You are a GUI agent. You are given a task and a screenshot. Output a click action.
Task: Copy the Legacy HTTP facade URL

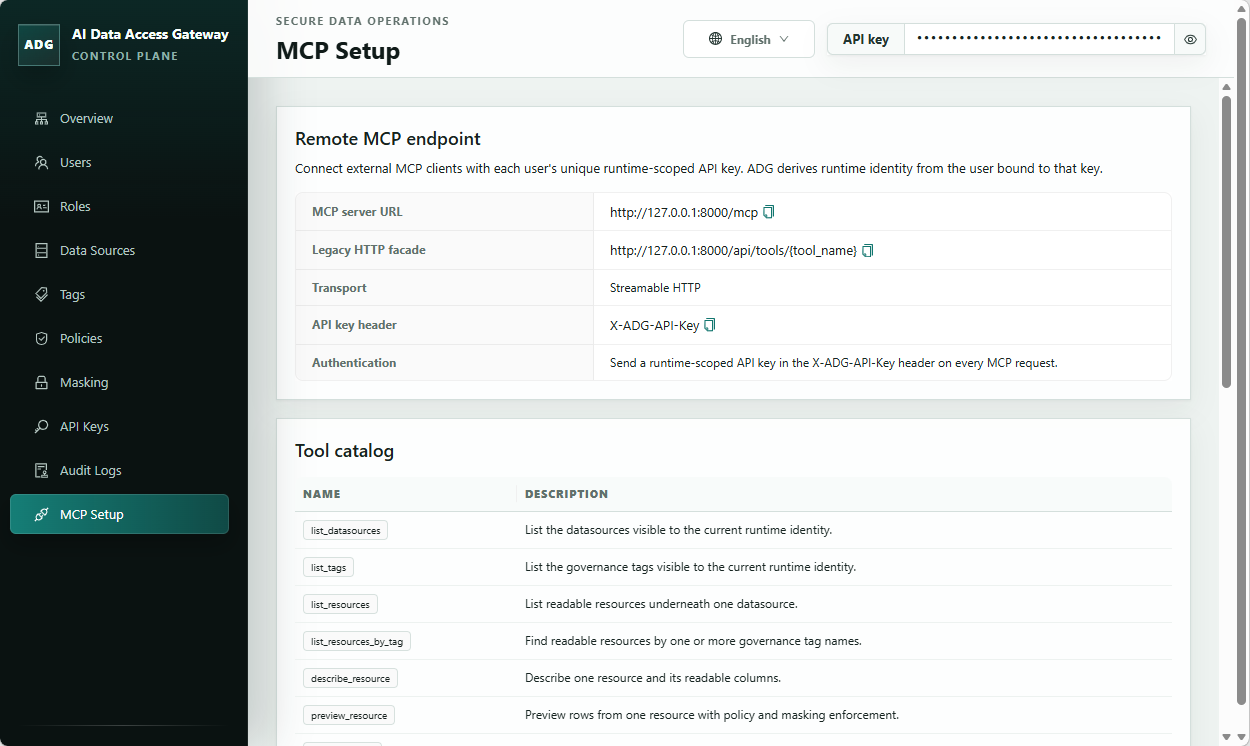(868, 250)
